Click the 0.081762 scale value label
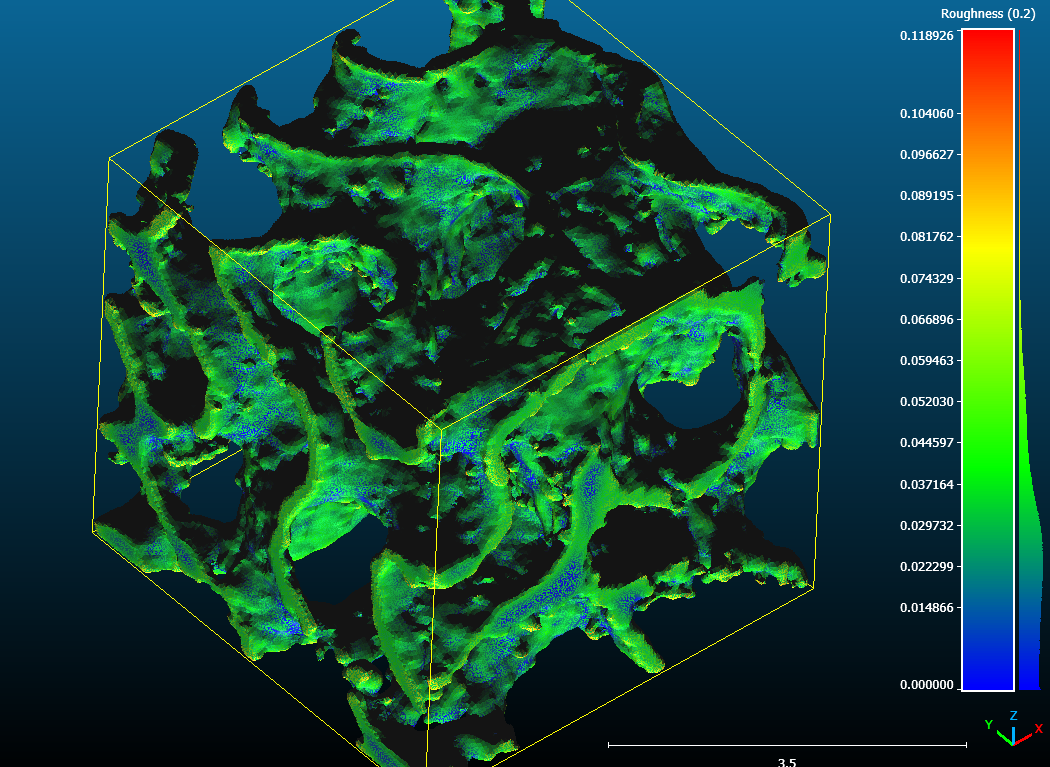The height and width of the screenshot is (767, 1050). coord(926,237)
